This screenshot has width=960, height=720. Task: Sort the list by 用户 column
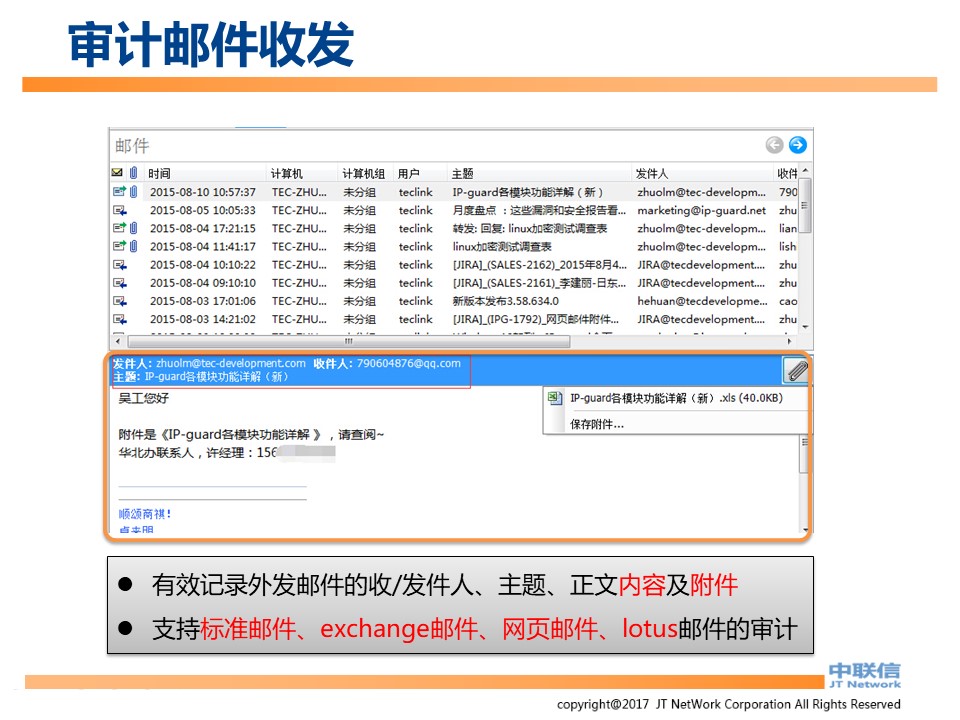(x=420, y=174)
